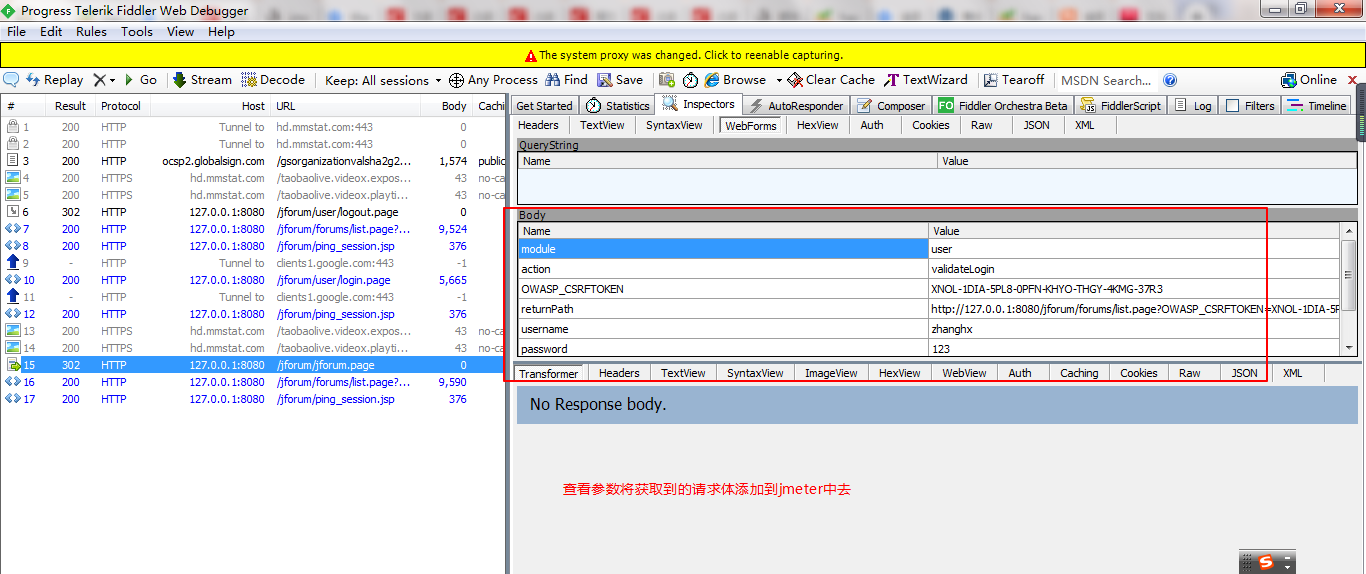1366x574 pixels.
Task: Save sessions with the Save button
Action: (x=620, y=80)
